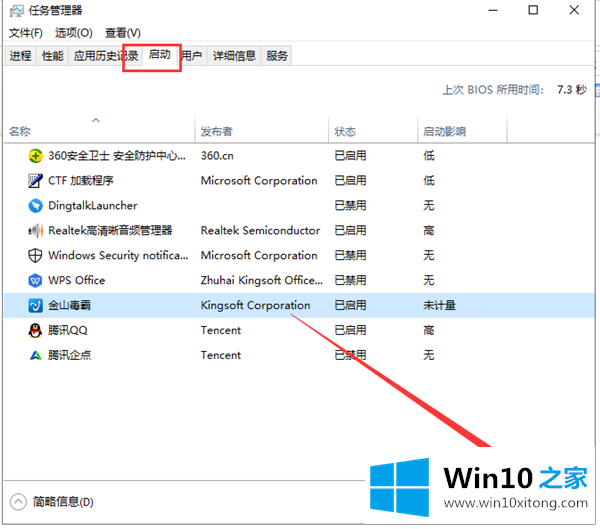Viewport: 600px width, 529px height.
Task: Select the Windows Security notifica... entry
Action: click(x=118, y=255)
